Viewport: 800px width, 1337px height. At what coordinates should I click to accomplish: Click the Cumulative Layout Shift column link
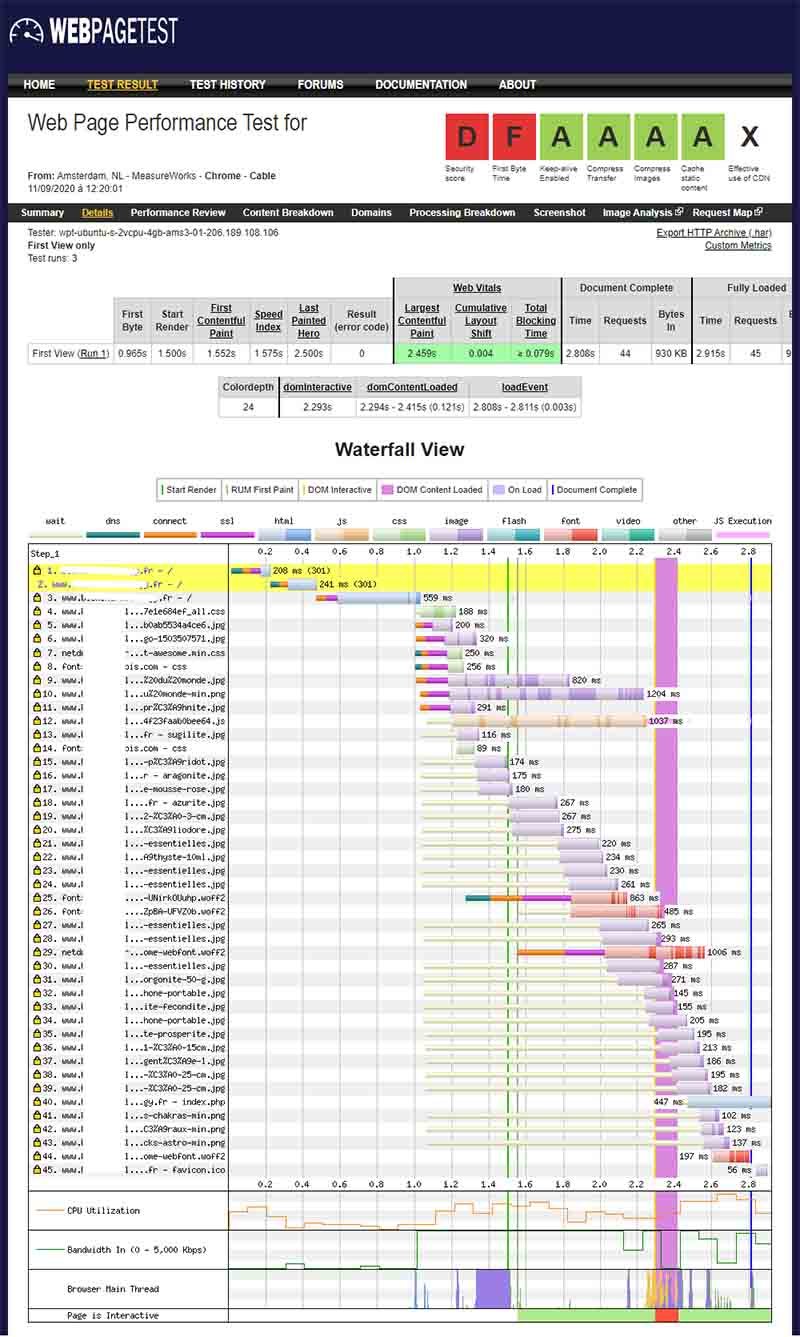[481, 320]
